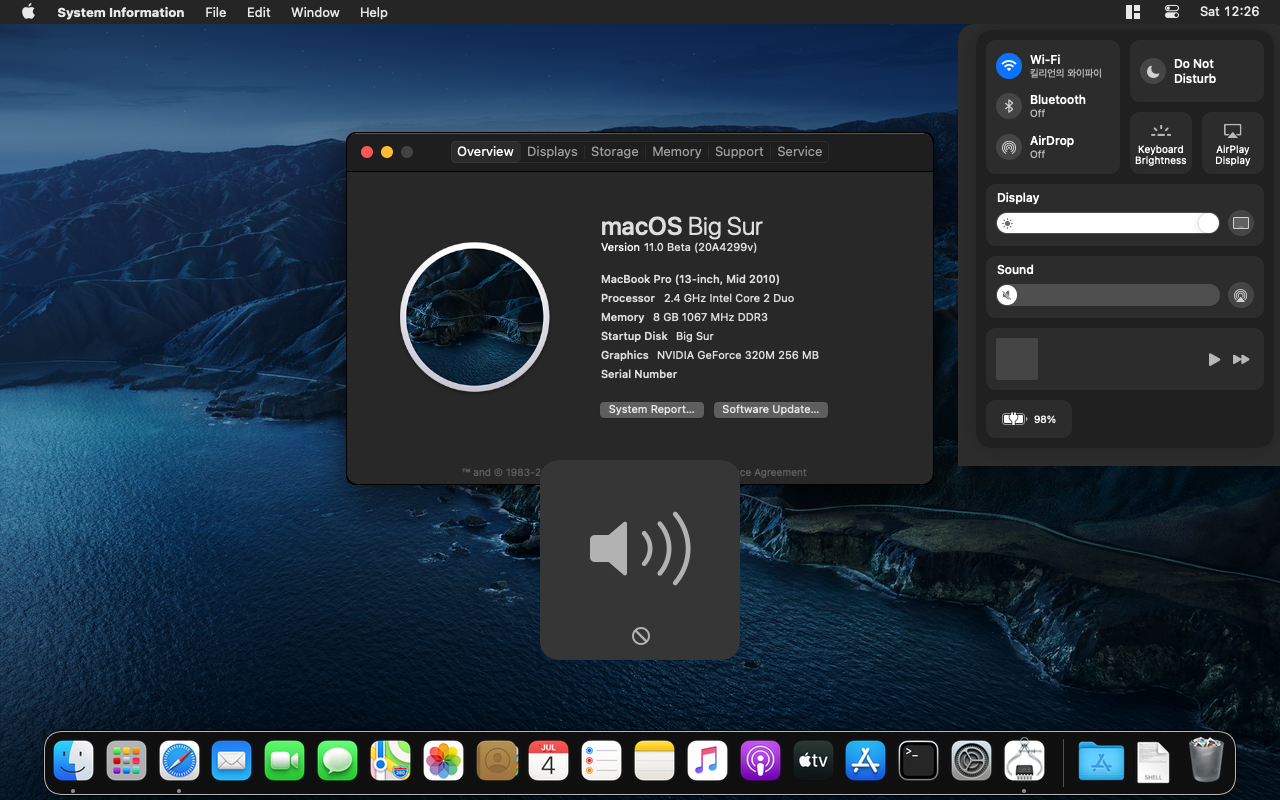The width and height of the screenshot is (1280, 800).
Task: Click the sound AirPlay output icon
Action: click(x=1240, y=295)
